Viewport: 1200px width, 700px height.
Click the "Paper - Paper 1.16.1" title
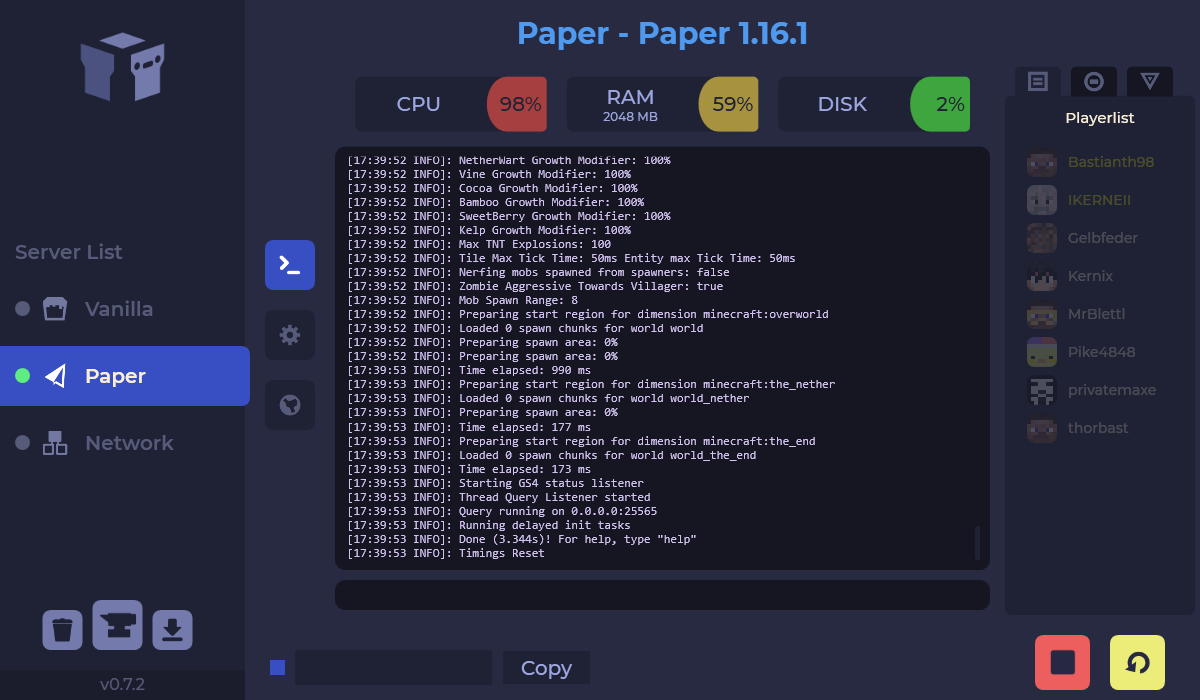pyautogui.click(x=662, y=34)
